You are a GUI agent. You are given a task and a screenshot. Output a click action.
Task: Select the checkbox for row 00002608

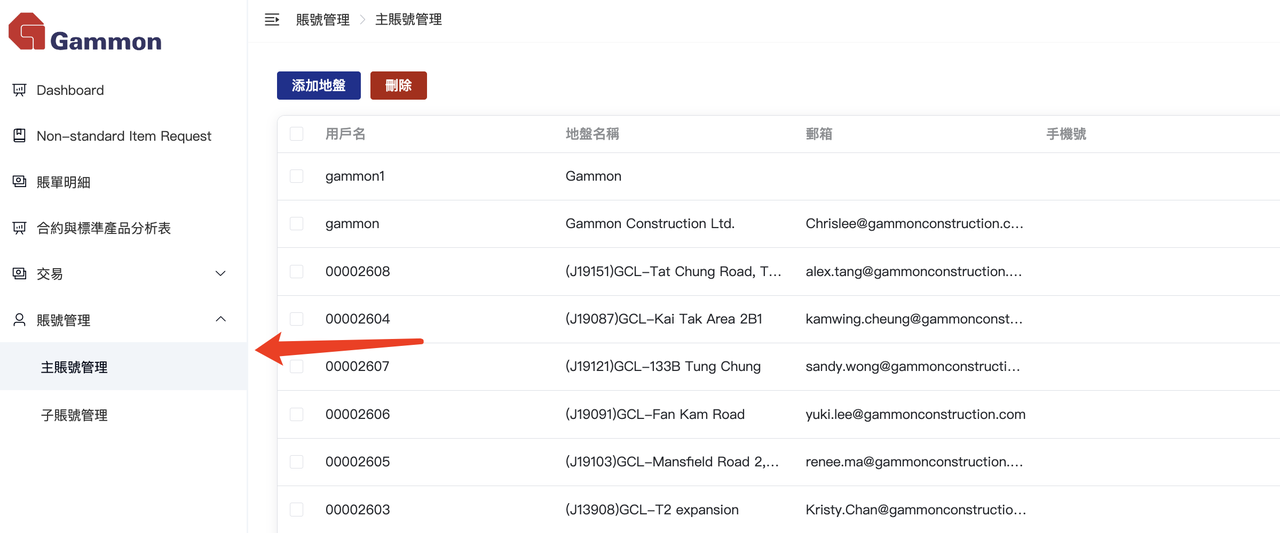(x=297, y=271)
